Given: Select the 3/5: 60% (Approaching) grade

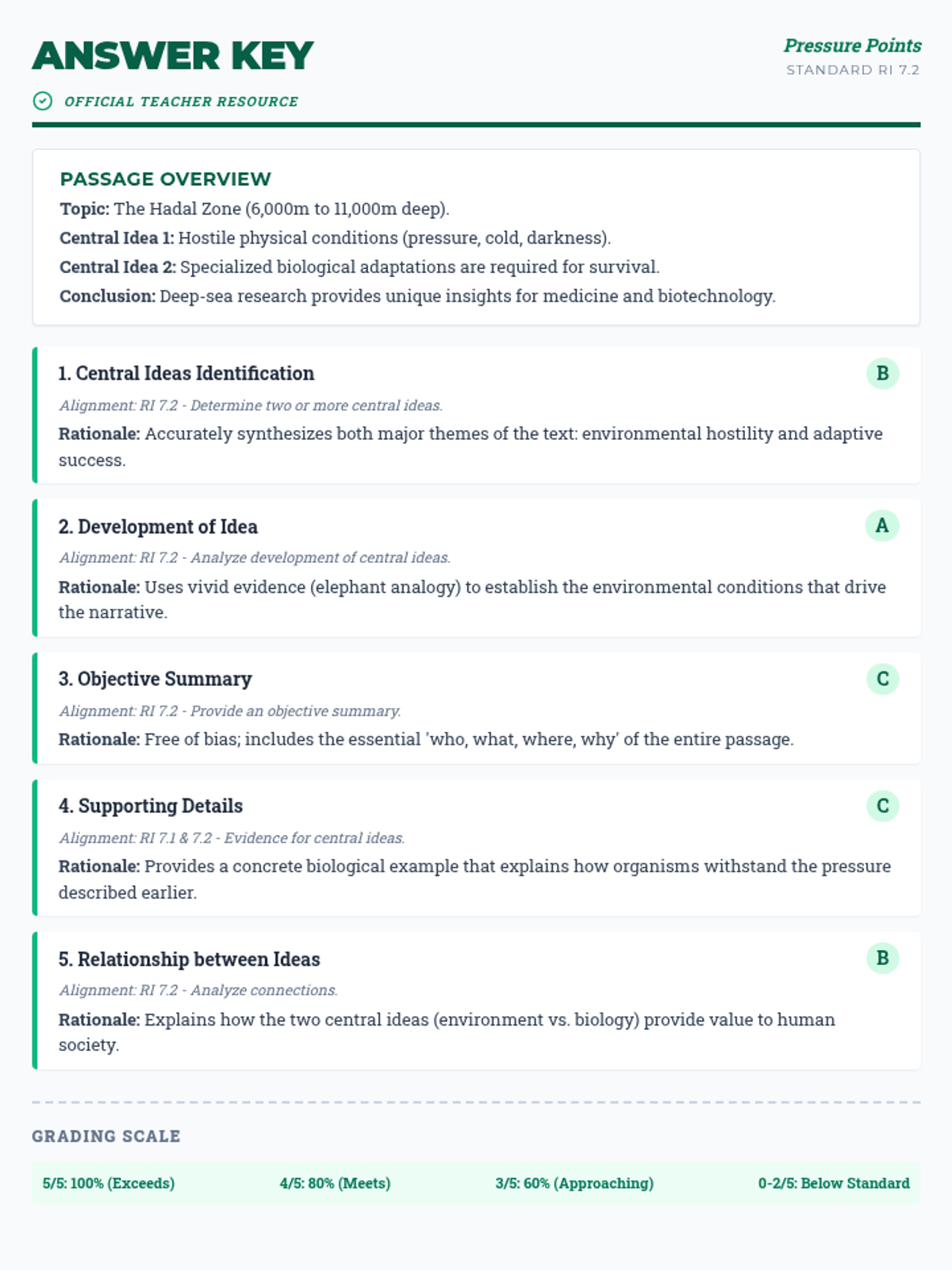Looking at the screenshot, I should pos(574,1183).
